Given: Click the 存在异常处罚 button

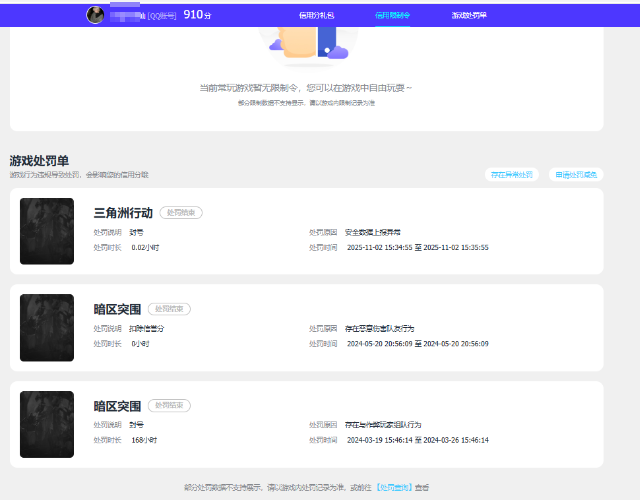Looking at the screenshot, I should 511,175.
